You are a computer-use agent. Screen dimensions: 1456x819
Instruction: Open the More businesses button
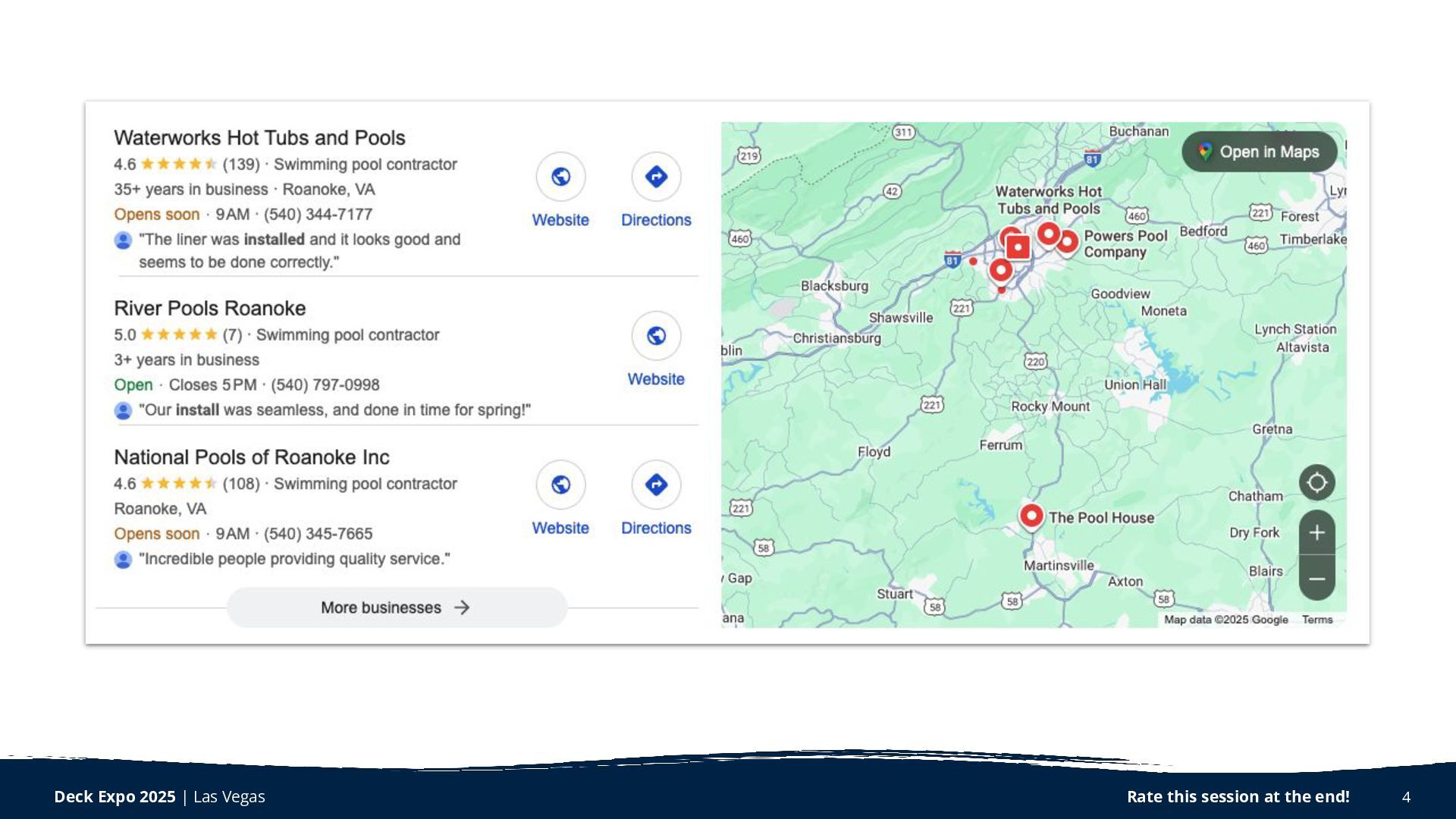tap(397, 607)
